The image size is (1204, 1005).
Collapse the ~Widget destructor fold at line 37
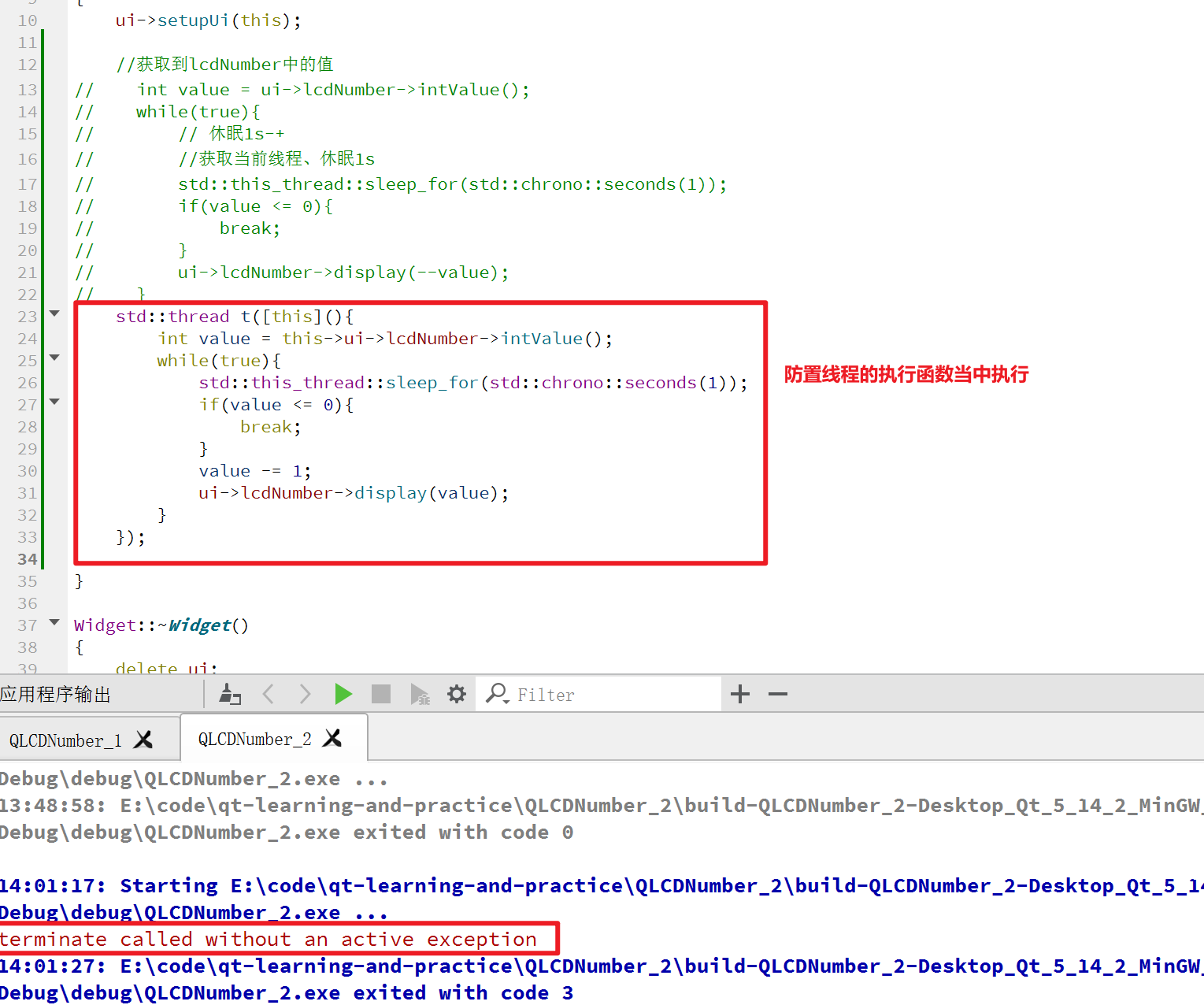[x=54, y=622]
